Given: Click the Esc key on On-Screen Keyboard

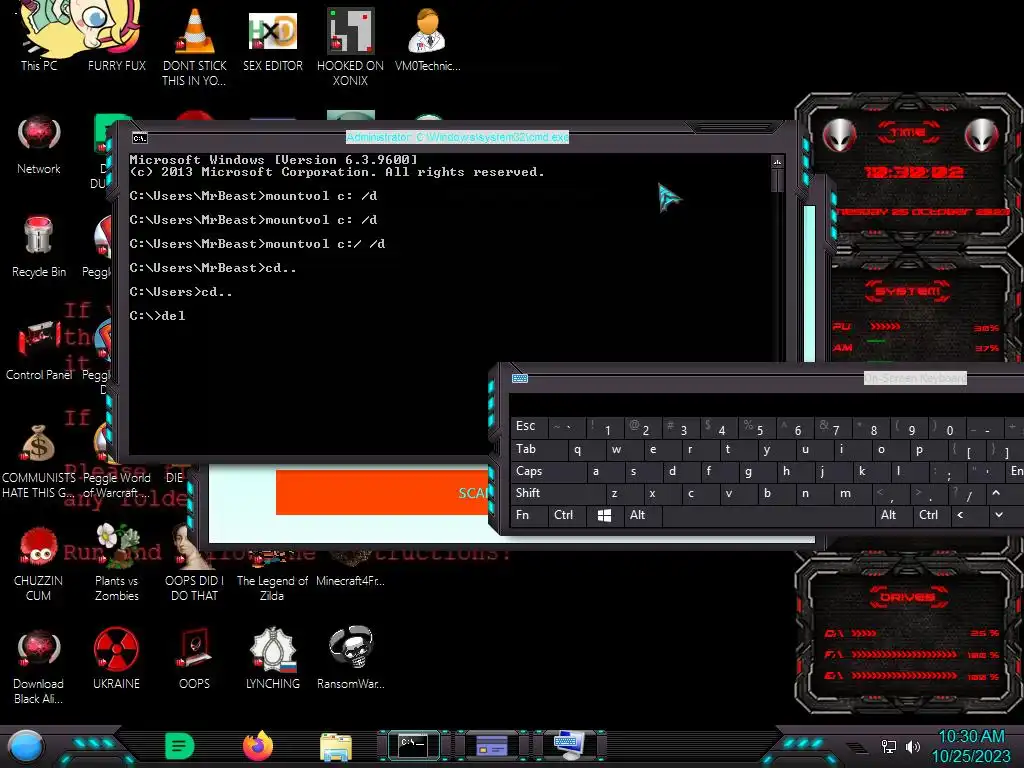Looking at the screenshot, I should (528, 426).
